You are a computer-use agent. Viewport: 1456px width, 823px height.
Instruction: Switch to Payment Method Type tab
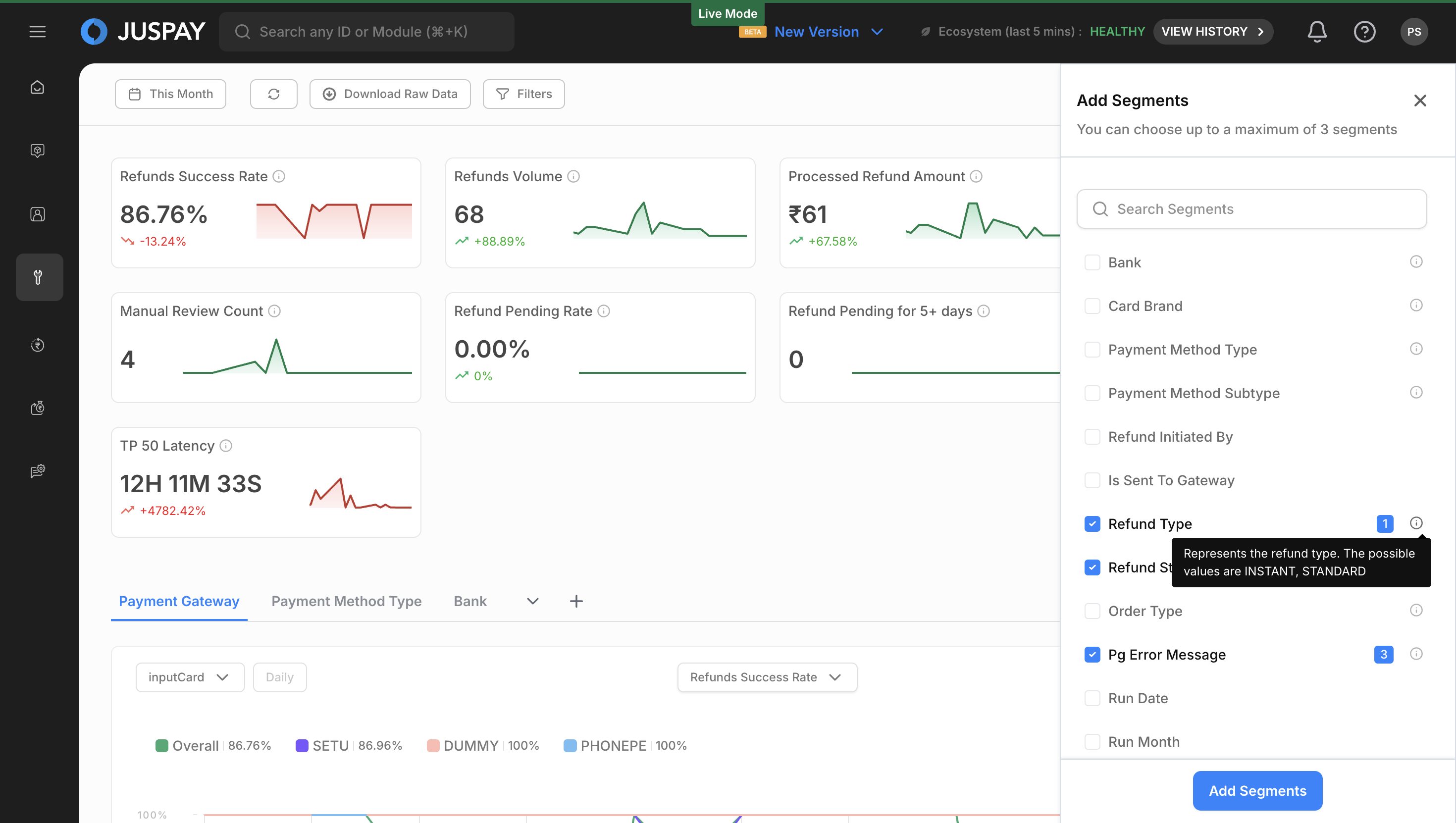346,601
